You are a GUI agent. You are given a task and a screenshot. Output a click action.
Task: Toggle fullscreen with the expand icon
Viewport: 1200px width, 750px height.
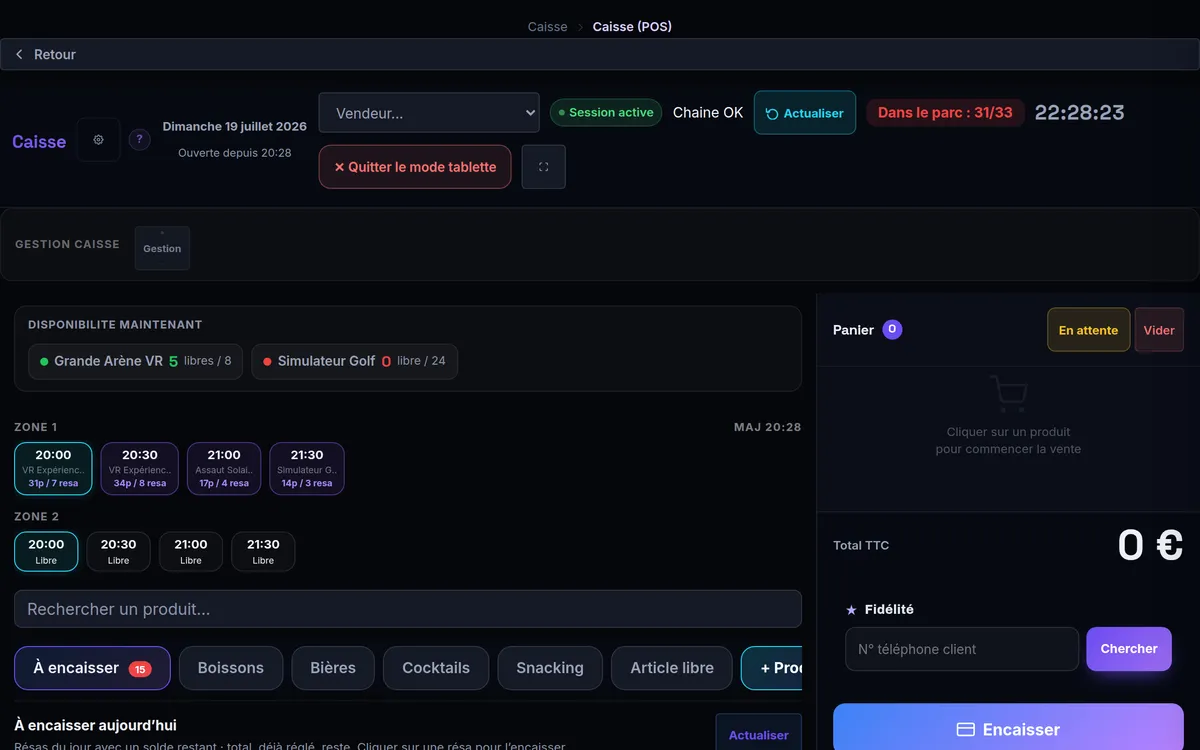[x=544, y=167]
